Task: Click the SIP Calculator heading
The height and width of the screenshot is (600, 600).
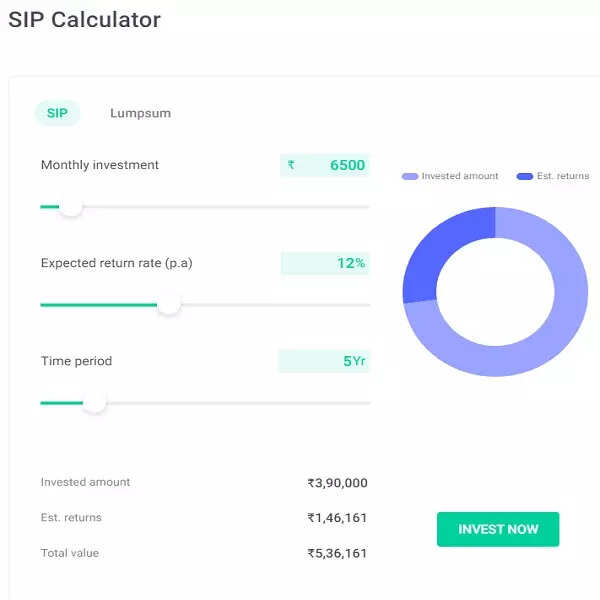Action: pyautogui.click(x=84, y=19)
